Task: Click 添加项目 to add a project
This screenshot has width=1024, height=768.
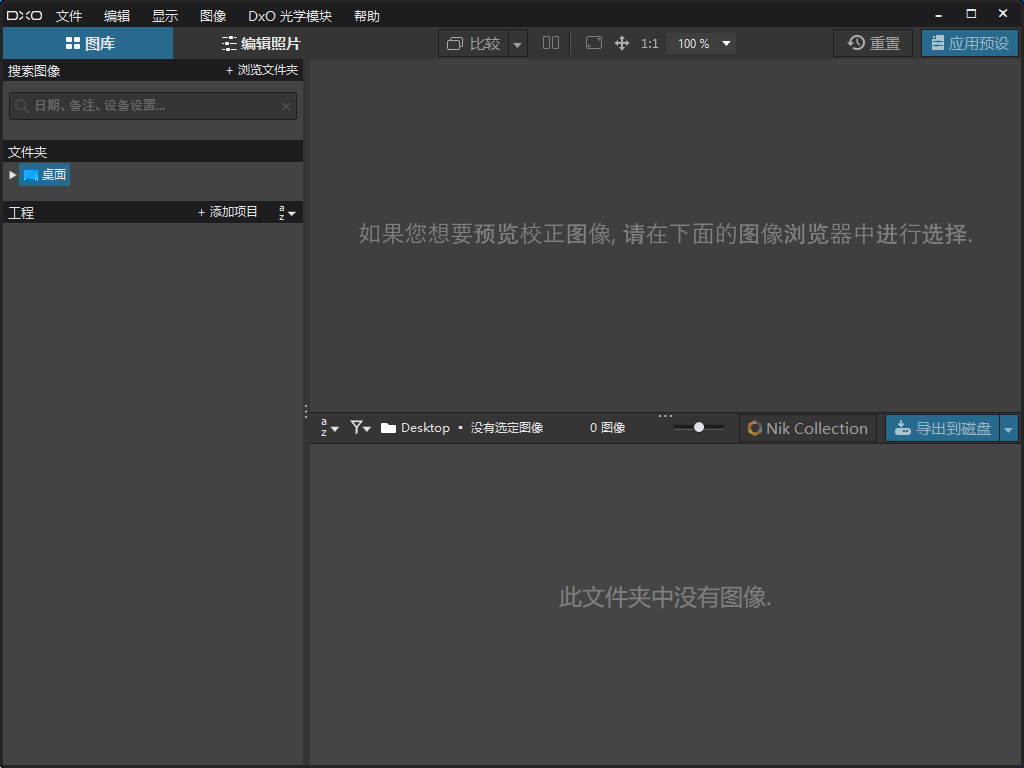Action: click(228, 212)
